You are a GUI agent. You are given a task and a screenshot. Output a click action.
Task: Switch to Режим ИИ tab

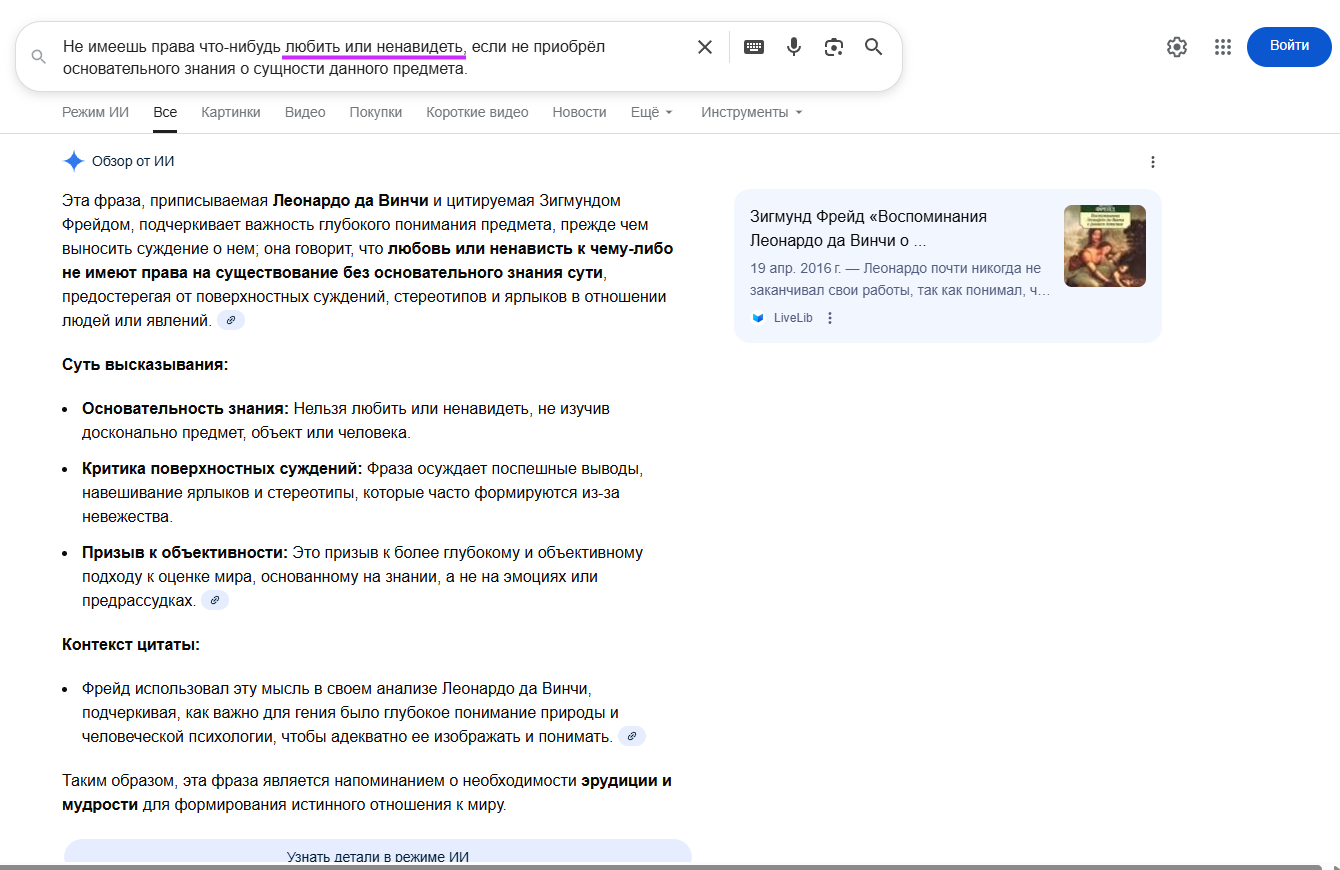tap(95, 112)
